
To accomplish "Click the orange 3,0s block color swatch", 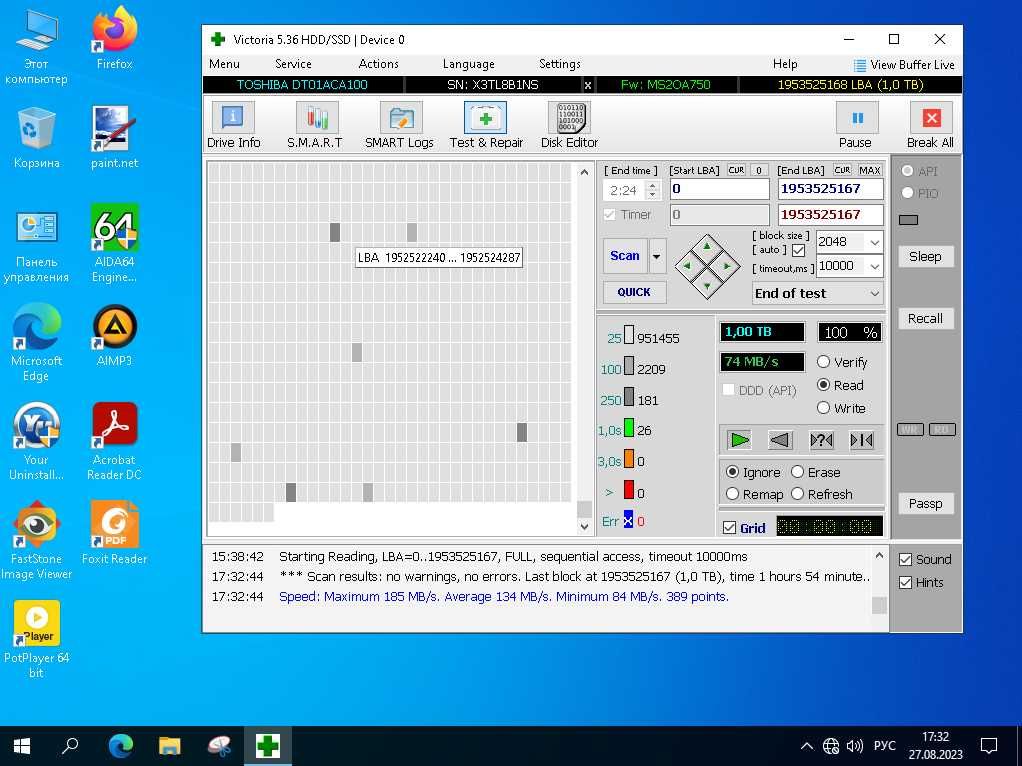I will 629,459.
